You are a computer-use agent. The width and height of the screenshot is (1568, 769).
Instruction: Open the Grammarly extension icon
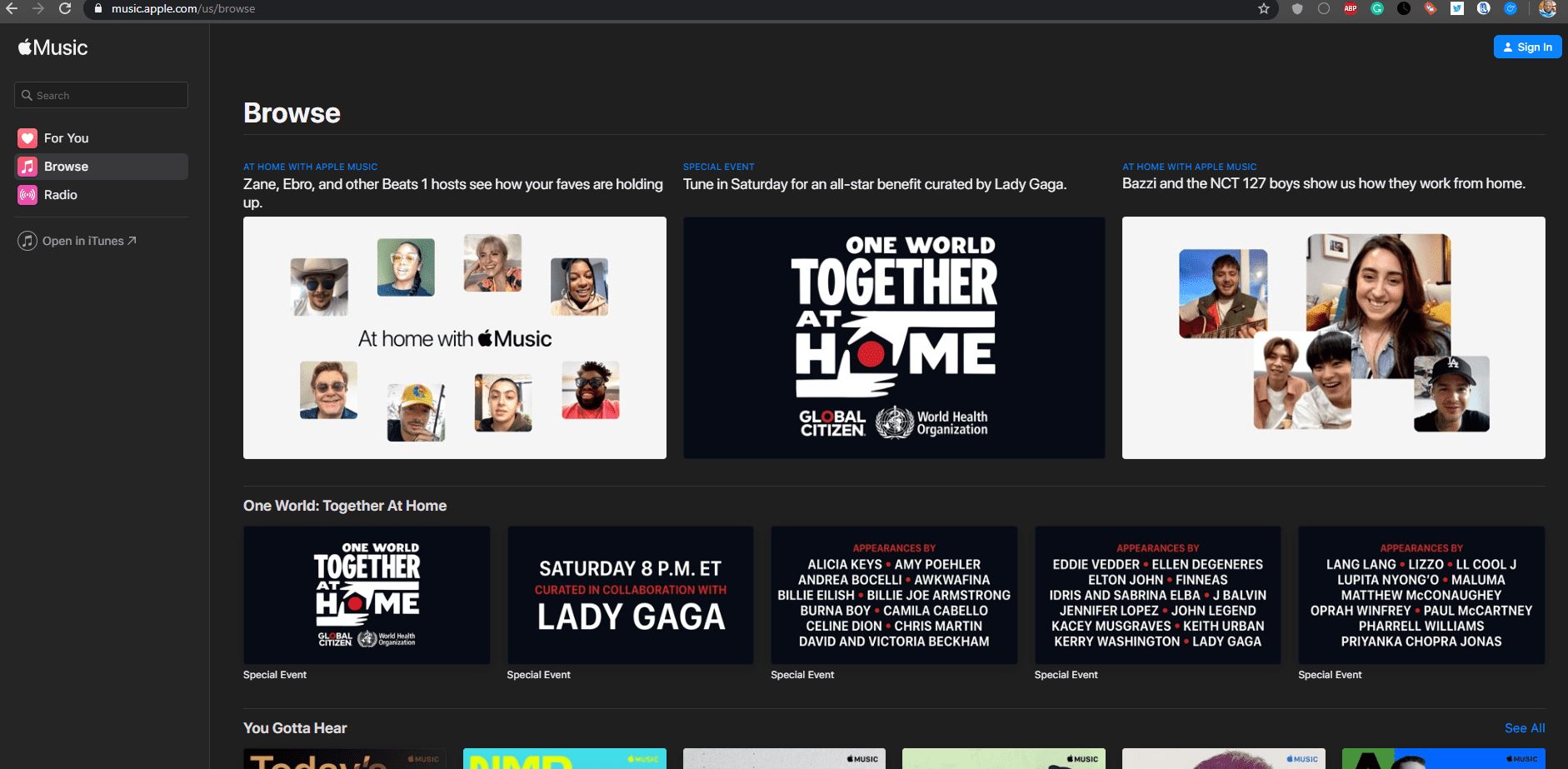[1377, 8]
